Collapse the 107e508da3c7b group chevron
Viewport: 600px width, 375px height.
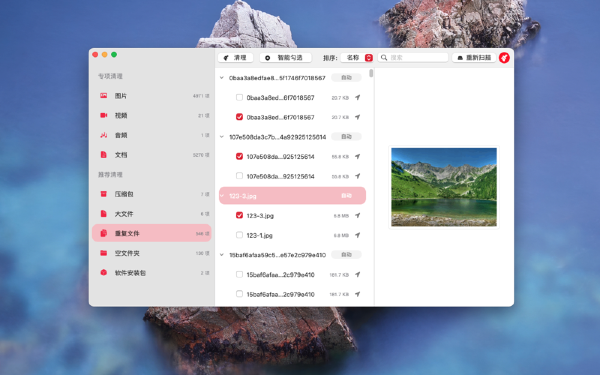pyautogui.click(x=222, y=137)
